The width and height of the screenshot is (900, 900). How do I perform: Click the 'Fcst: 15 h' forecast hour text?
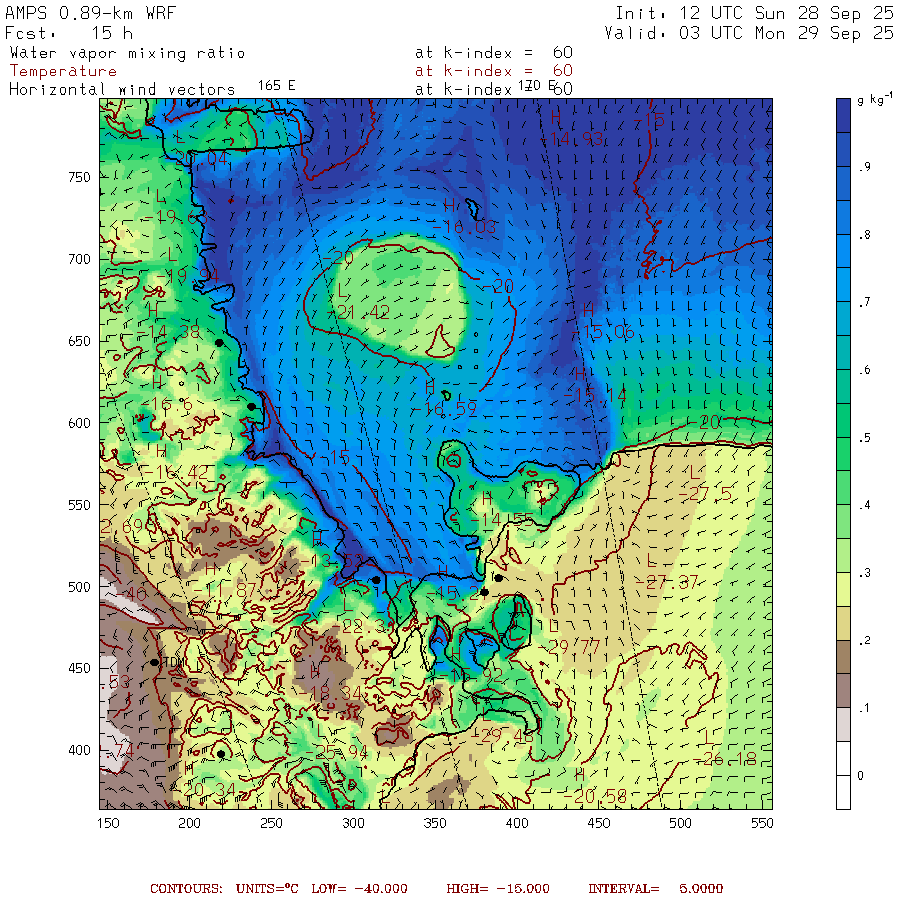click(x=69, y=33)
